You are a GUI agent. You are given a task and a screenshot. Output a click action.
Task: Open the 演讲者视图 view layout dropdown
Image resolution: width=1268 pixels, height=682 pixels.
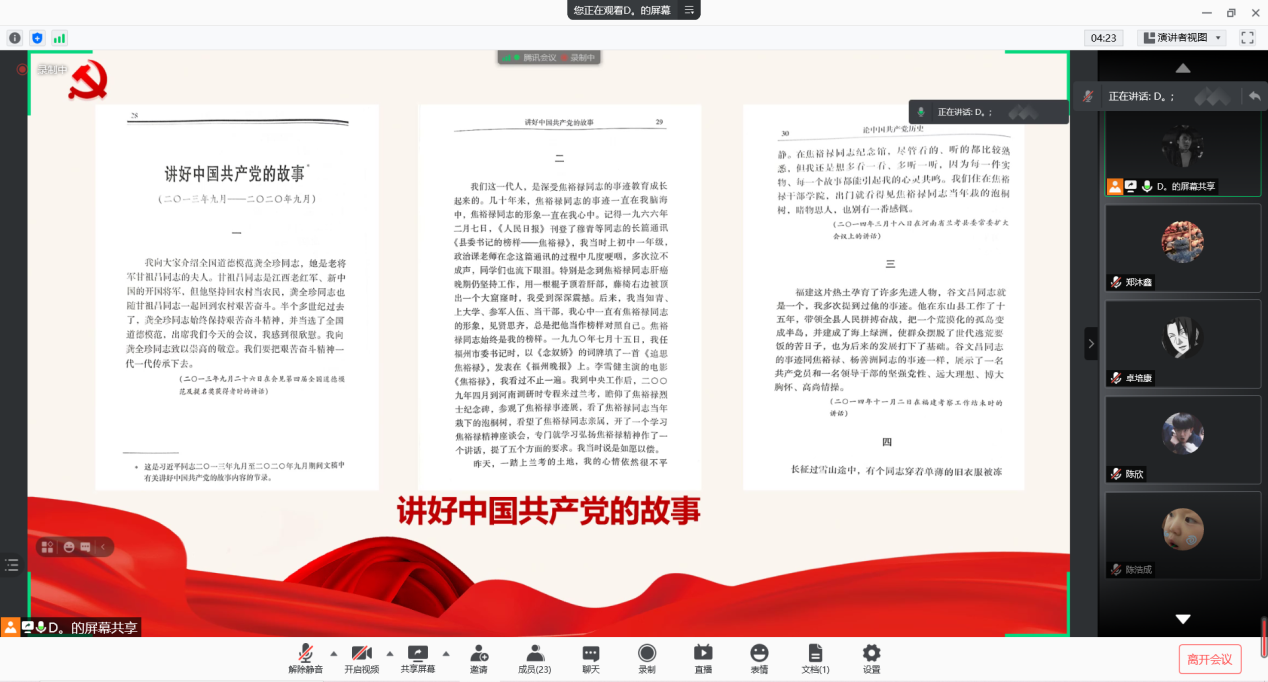pos(1183,38)
